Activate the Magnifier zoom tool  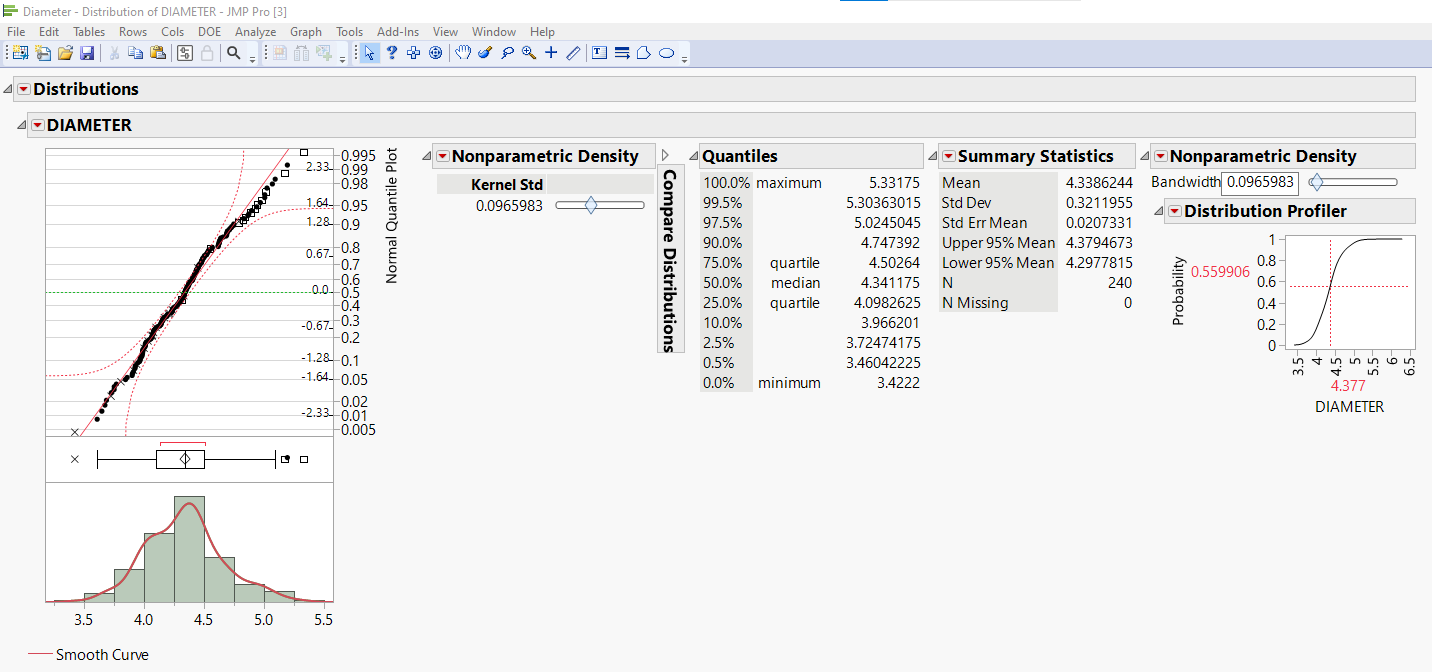click(x=529, y=53)
